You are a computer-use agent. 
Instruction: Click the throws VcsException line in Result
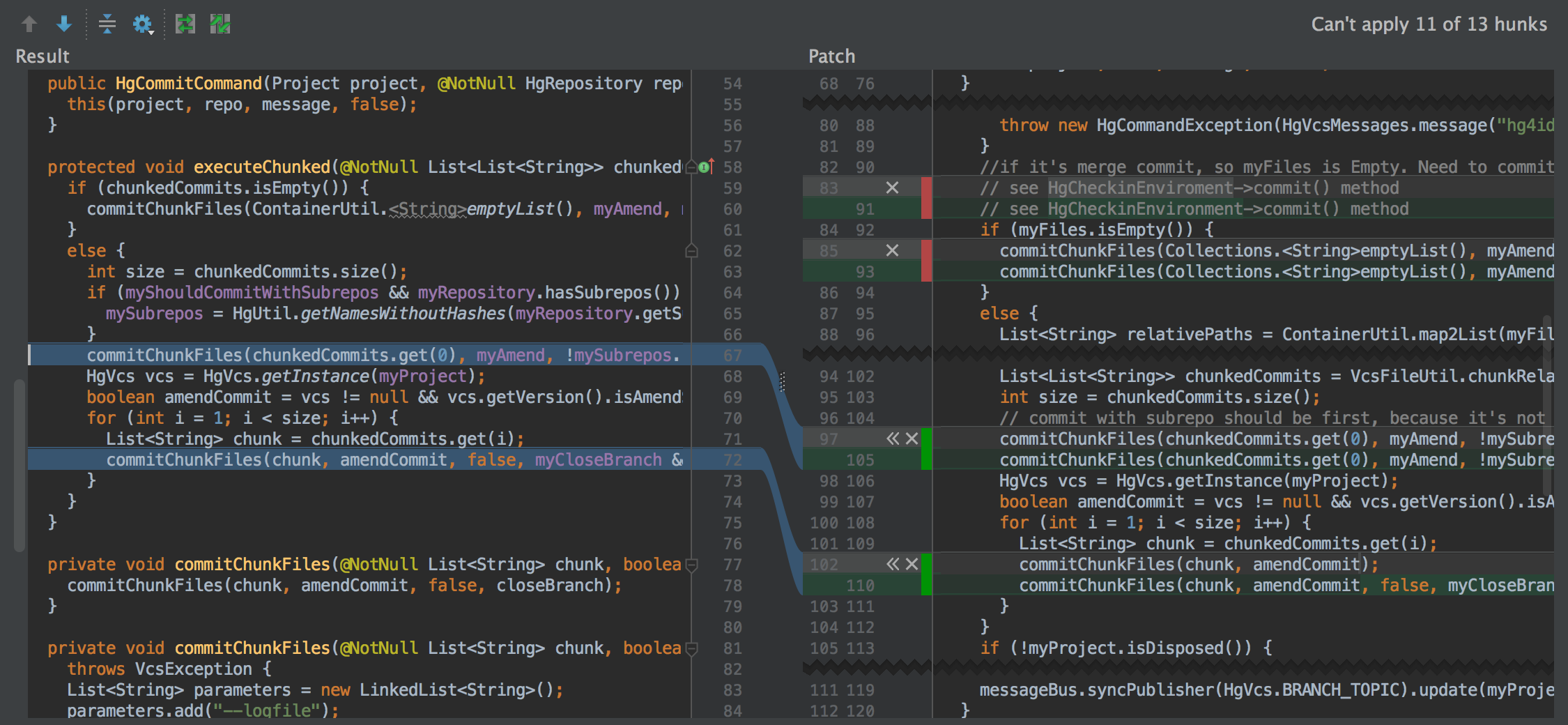pyautogui.click(x=169, y=669)
